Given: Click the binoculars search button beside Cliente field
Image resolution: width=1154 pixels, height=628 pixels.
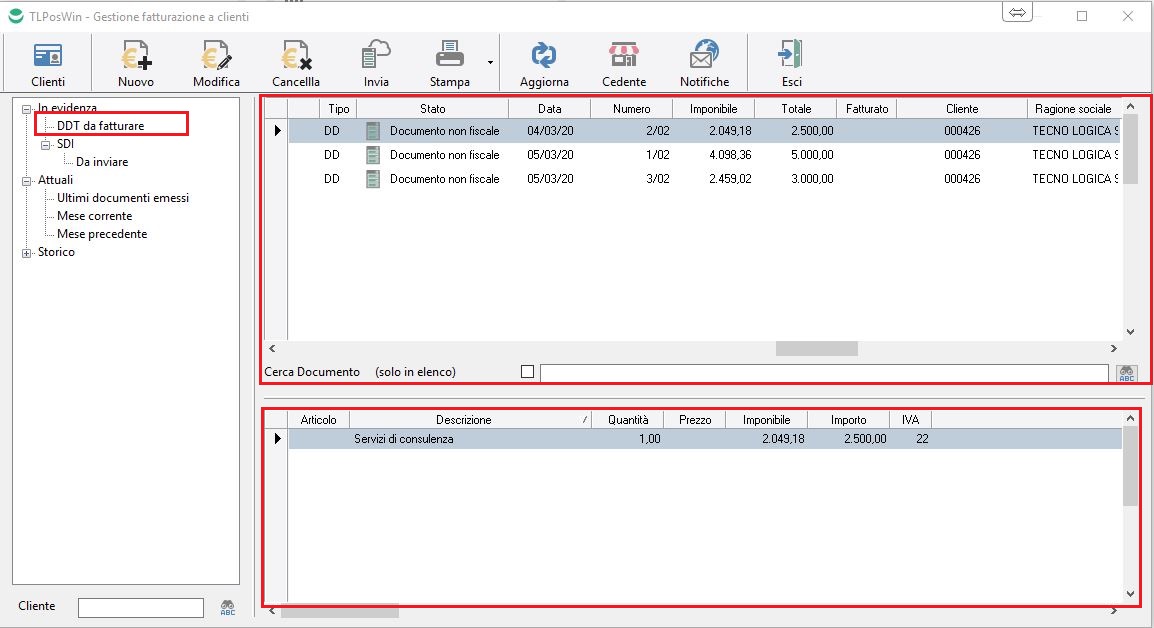Looking at the screenshot, I should (x=227, y=607).
